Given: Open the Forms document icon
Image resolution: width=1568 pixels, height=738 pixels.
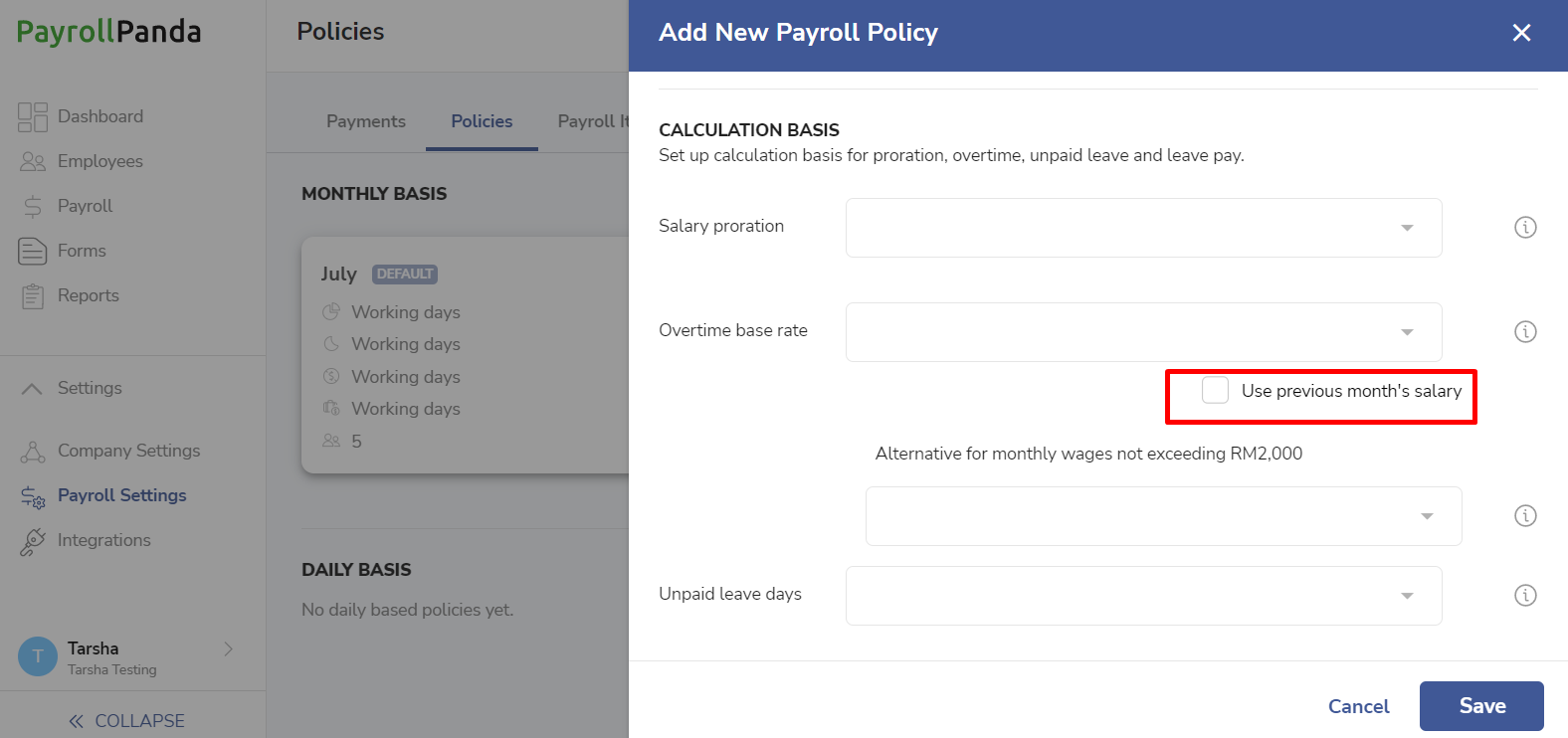Looking at the screenshot, I should click(33, 251).
